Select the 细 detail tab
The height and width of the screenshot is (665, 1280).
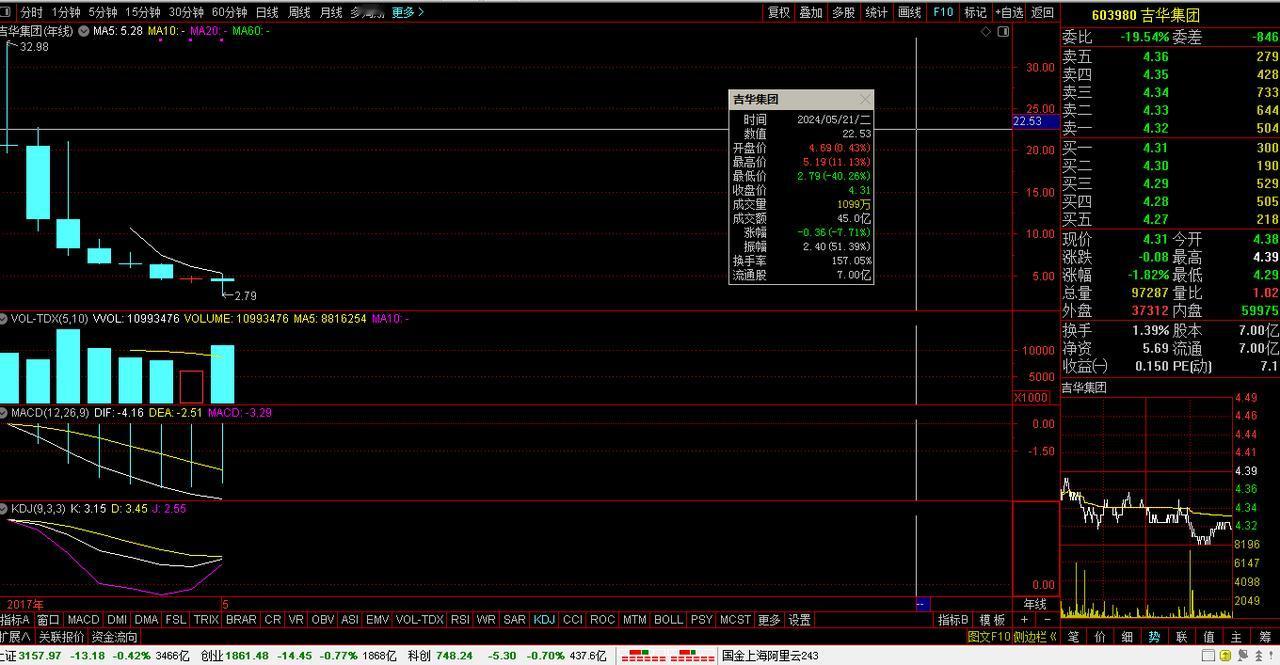(1127, 637)
